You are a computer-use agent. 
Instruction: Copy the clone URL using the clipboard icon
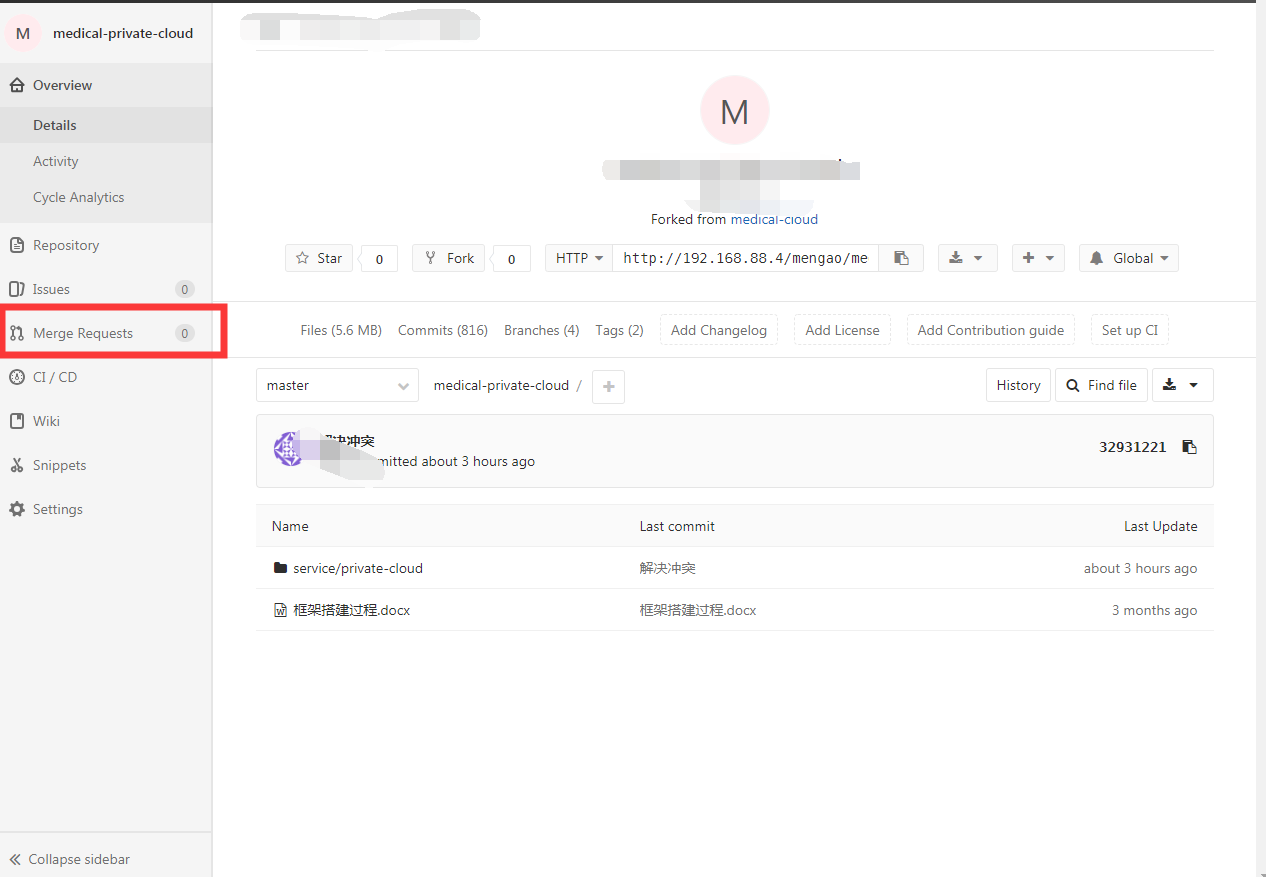[901, 257]
